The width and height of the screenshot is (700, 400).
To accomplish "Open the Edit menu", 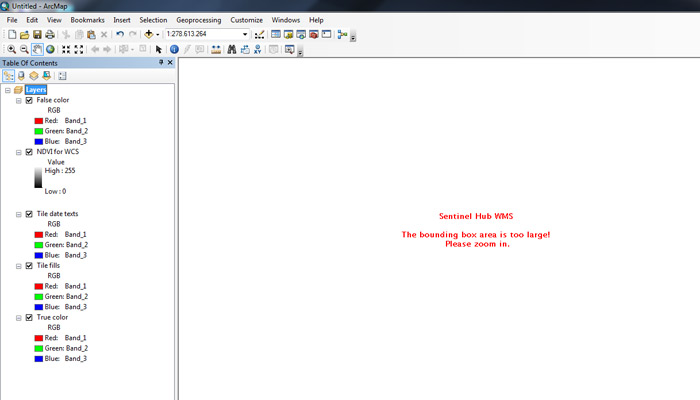I will 32,20.
